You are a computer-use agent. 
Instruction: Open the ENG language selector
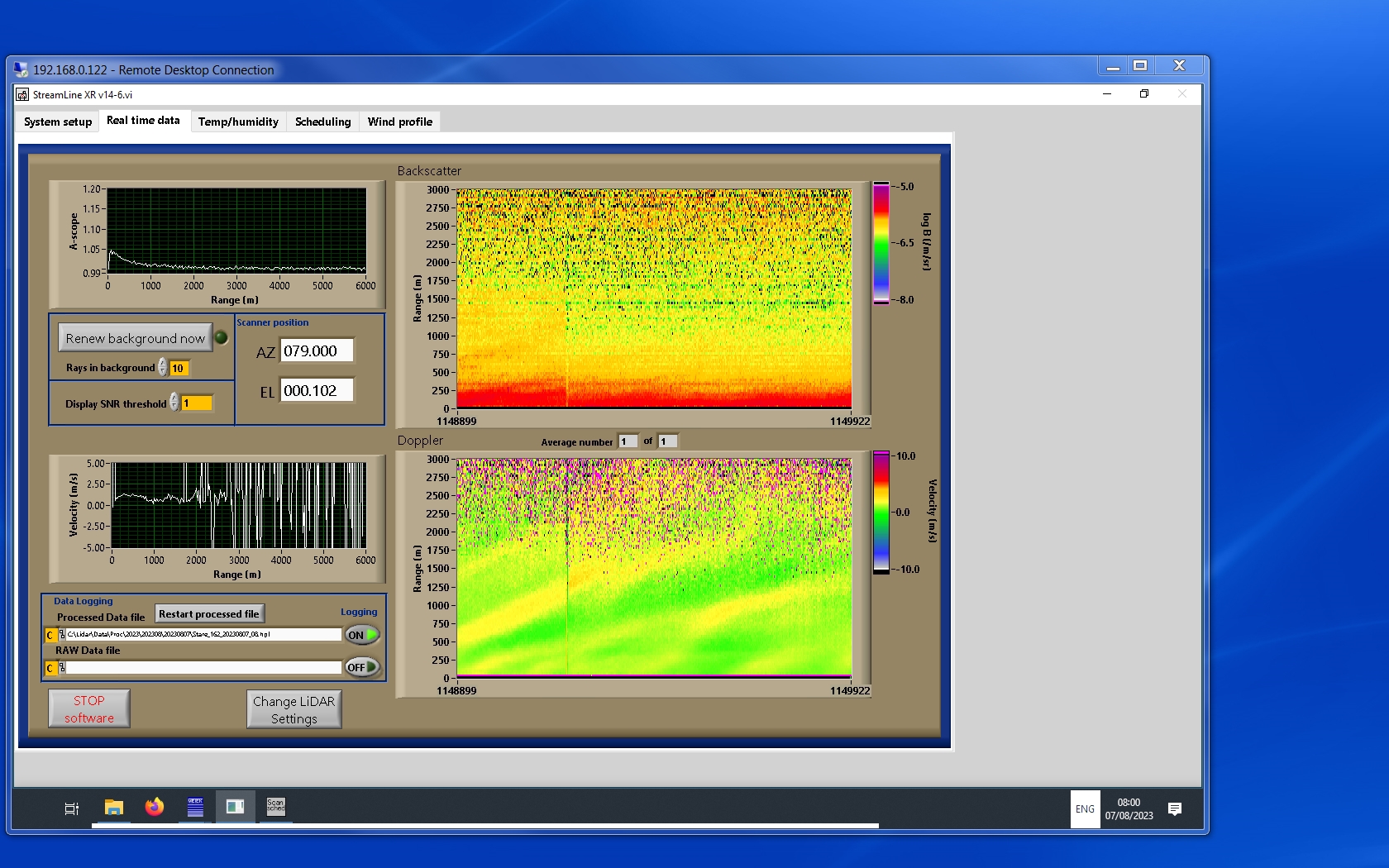[1085, 809]
